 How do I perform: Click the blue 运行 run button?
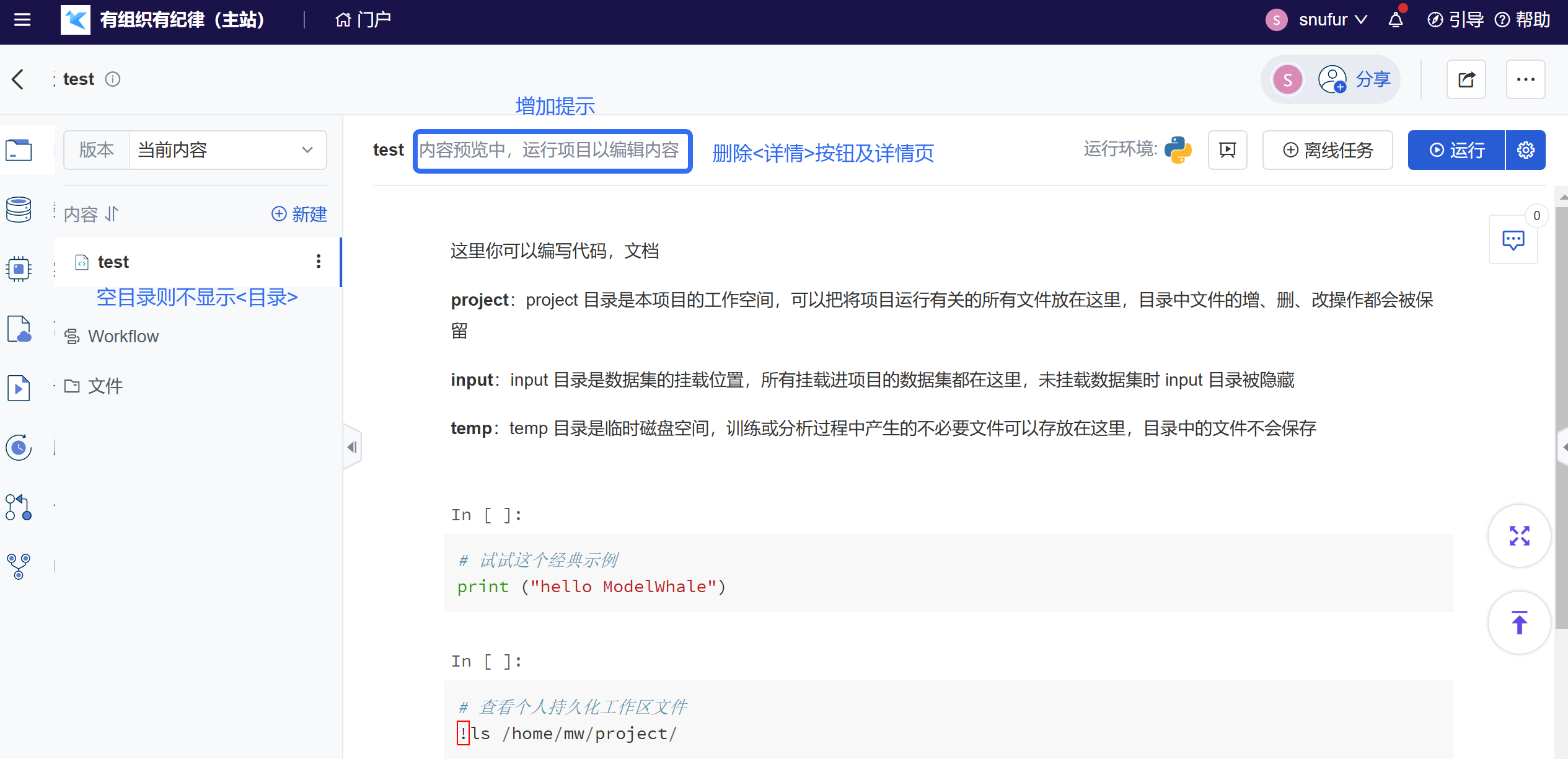pyautogui.click(x=1456, y=150)
